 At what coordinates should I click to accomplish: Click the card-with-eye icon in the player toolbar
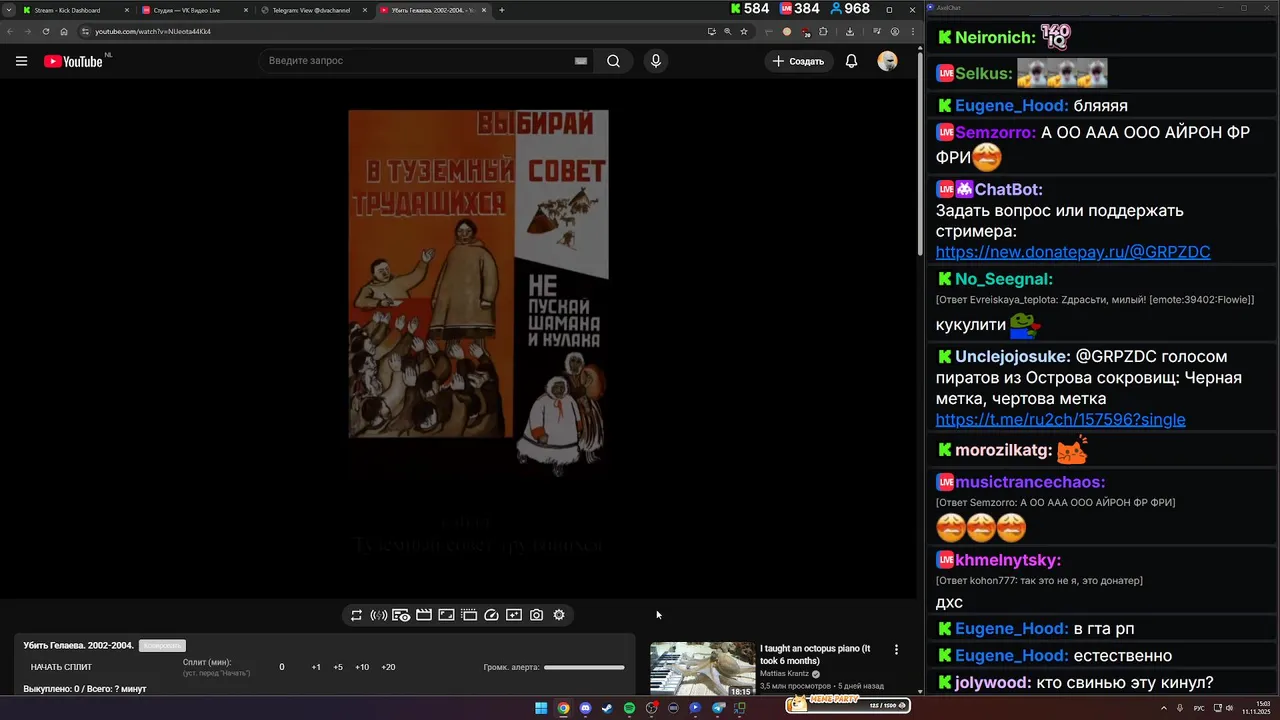[401, 615]
